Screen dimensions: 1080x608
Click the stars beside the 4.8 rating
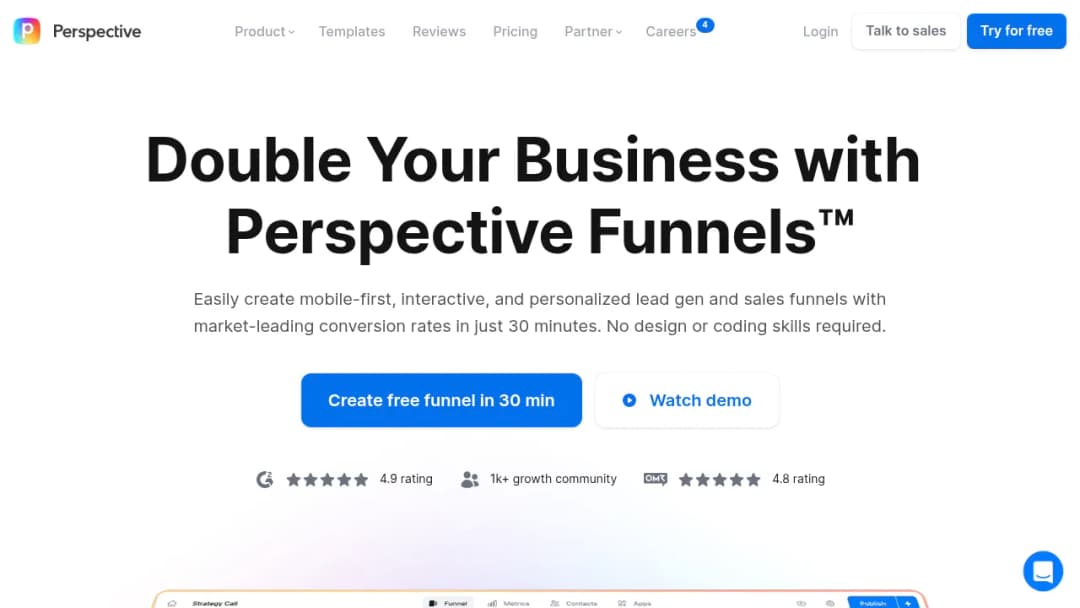[720, 479]
